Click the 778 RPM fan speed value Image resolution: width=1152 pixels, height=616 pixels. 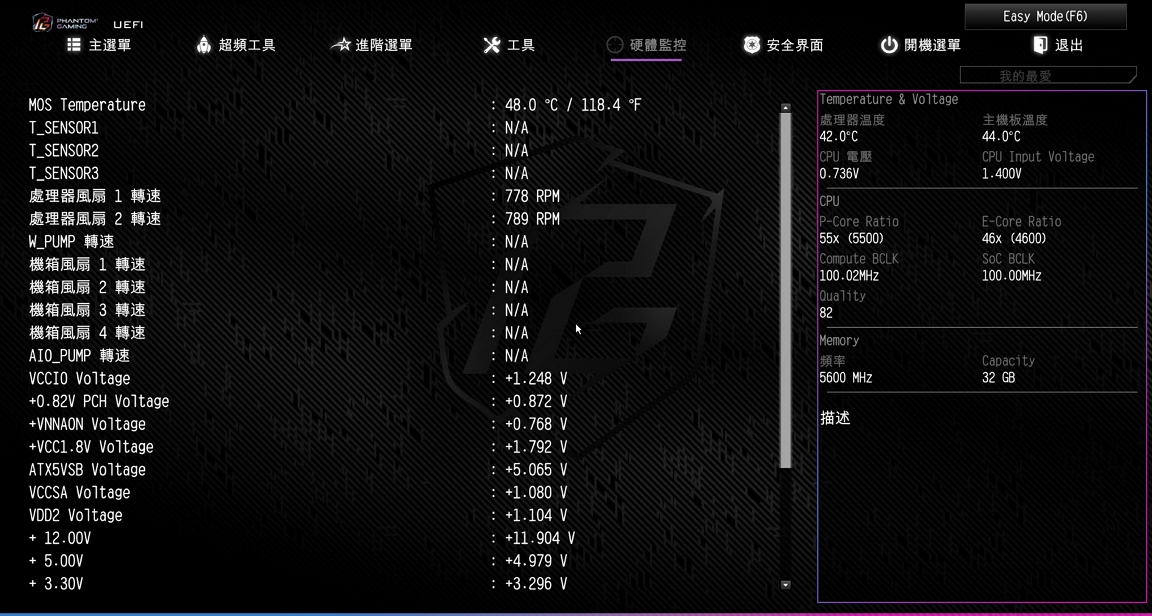[x=532, y=196]
